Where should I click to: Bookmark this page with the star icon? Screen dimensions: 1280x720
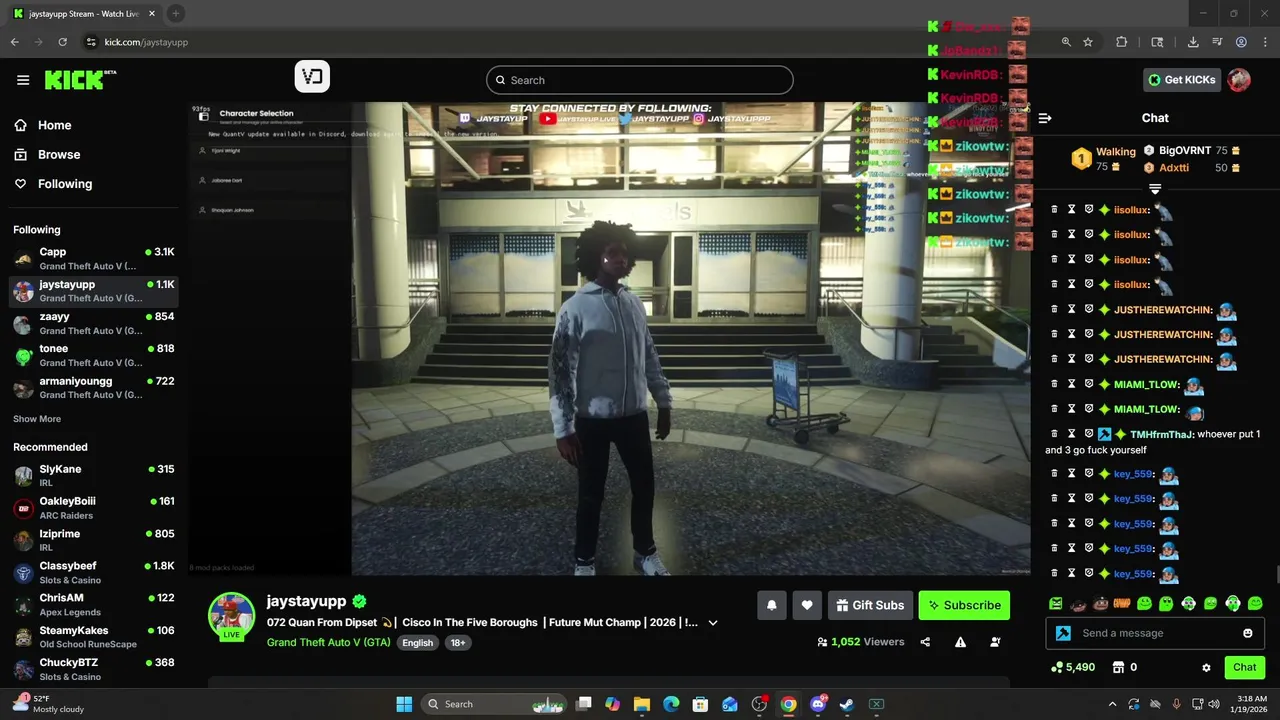pyautogui.click(x=1088, y=42)
